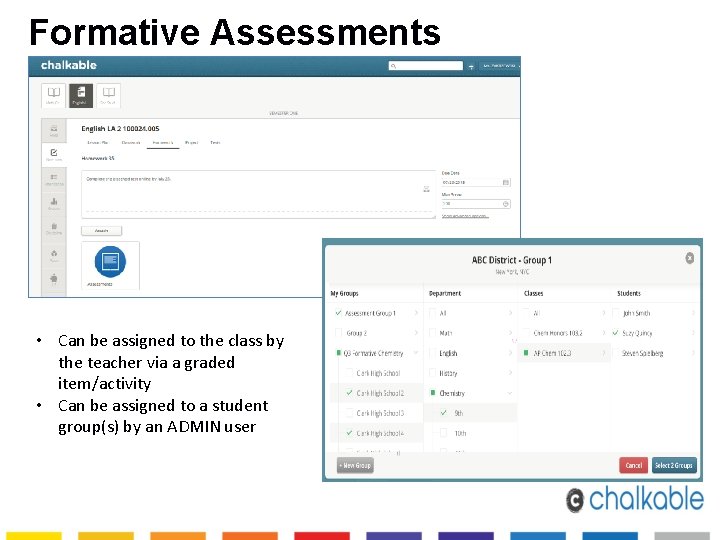This screenshot has width=720, height=540.
Task: Open the third book class icon
Action: [108, 96]
